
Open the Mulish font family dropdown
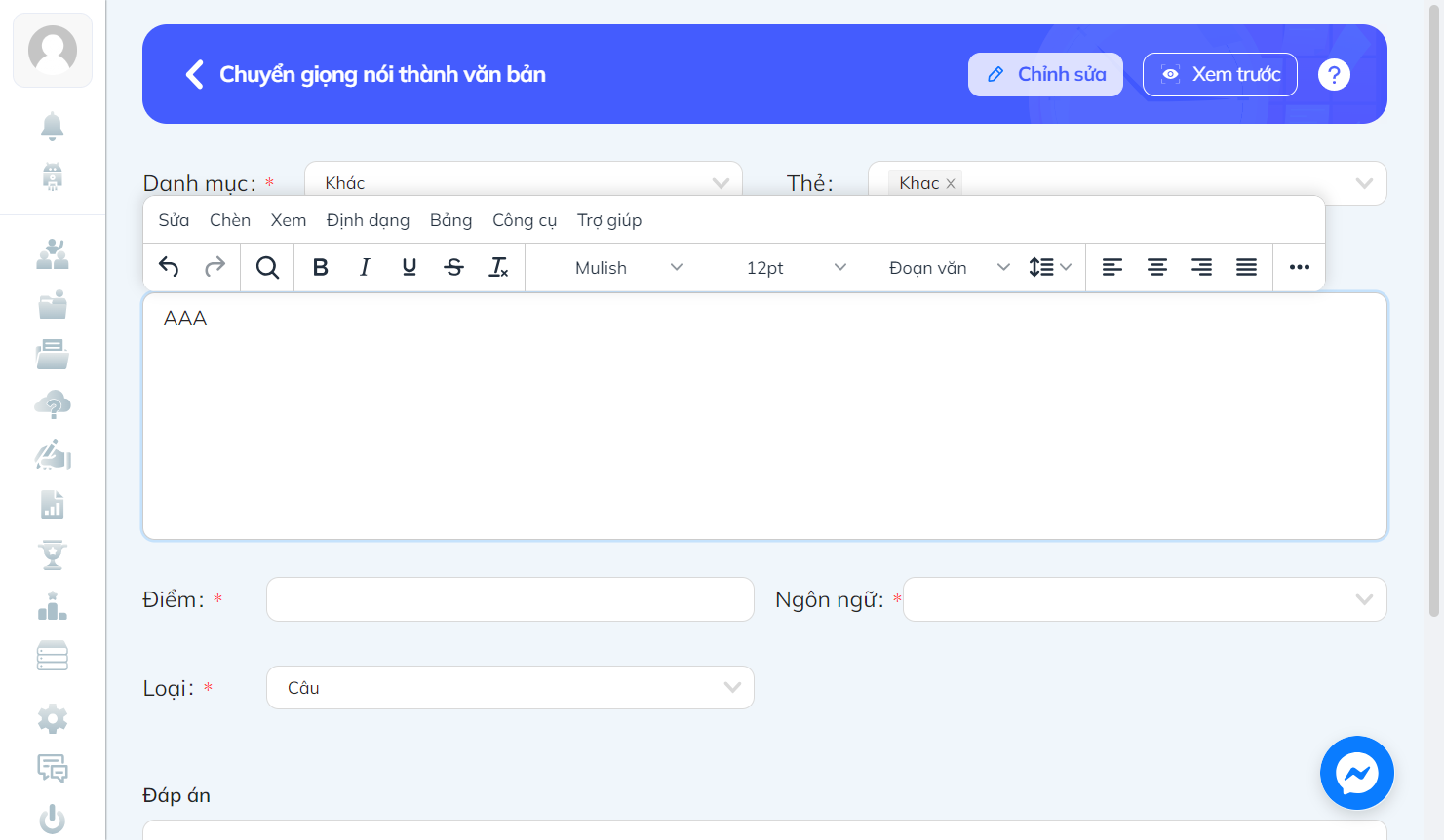pyautogui.click(x=629, y=267)
